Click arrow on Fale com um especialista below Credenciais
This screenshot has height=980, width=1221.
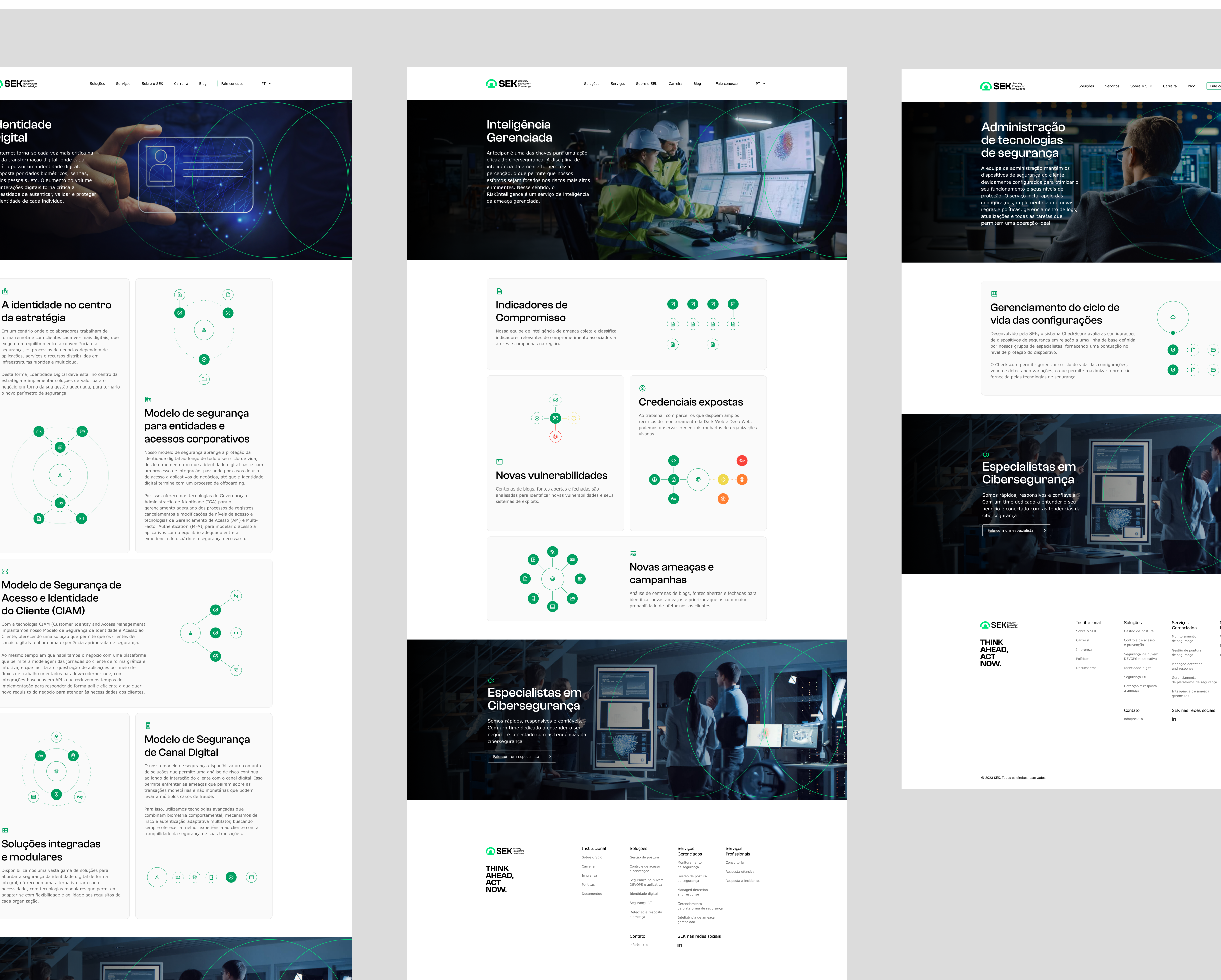tap(550, 756)
